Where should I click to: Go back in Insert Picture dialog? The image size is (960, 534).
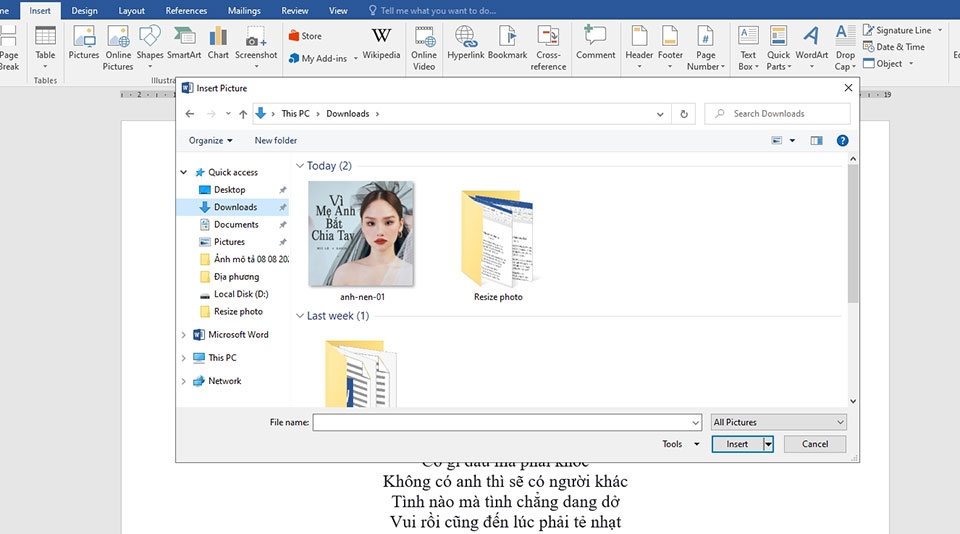190,114
